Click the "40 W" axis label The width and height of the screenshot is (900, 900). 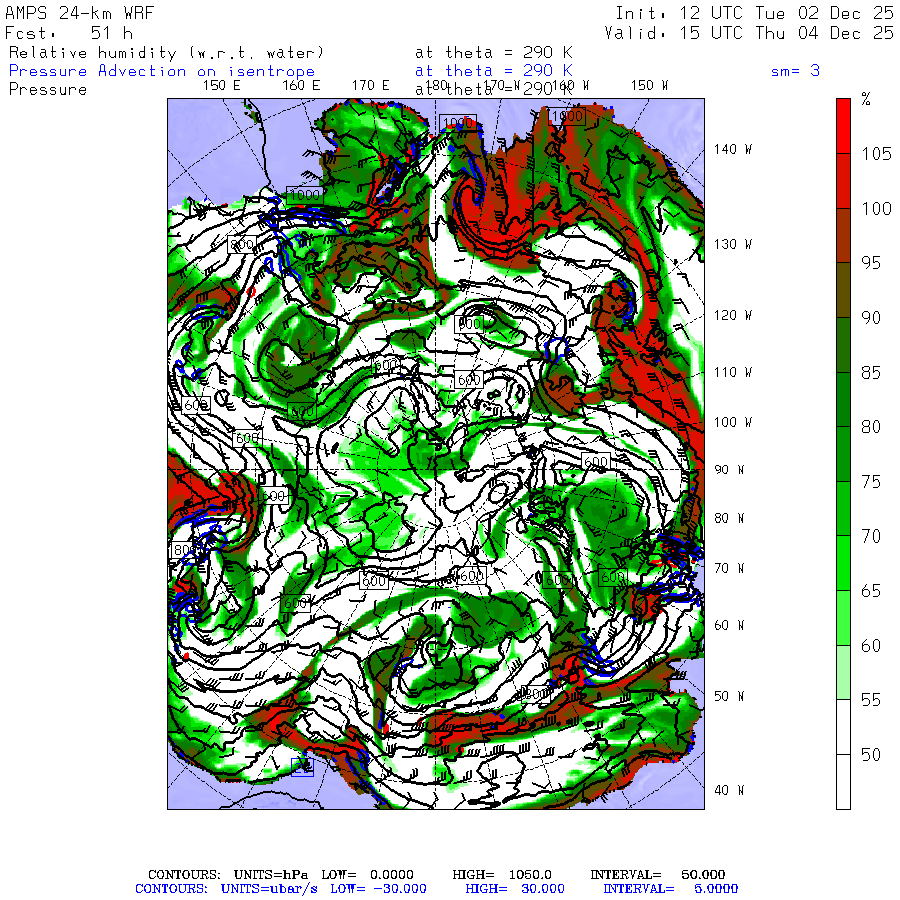click(x=729, y=791)
